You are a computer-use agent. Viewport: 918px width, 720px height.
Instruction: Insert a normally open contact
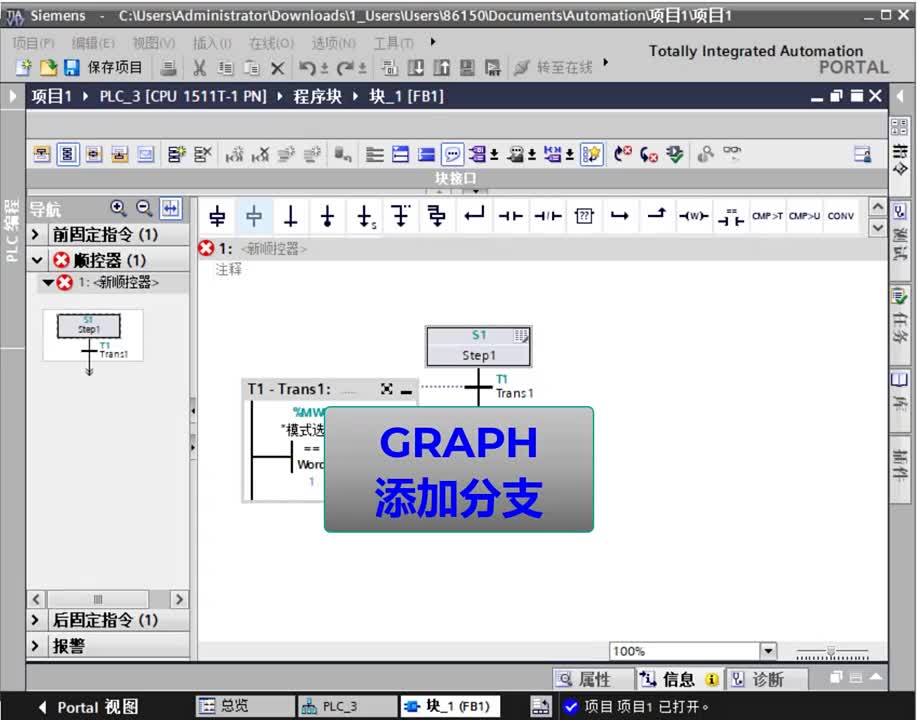pyautogui.click(x=511, y=217)
